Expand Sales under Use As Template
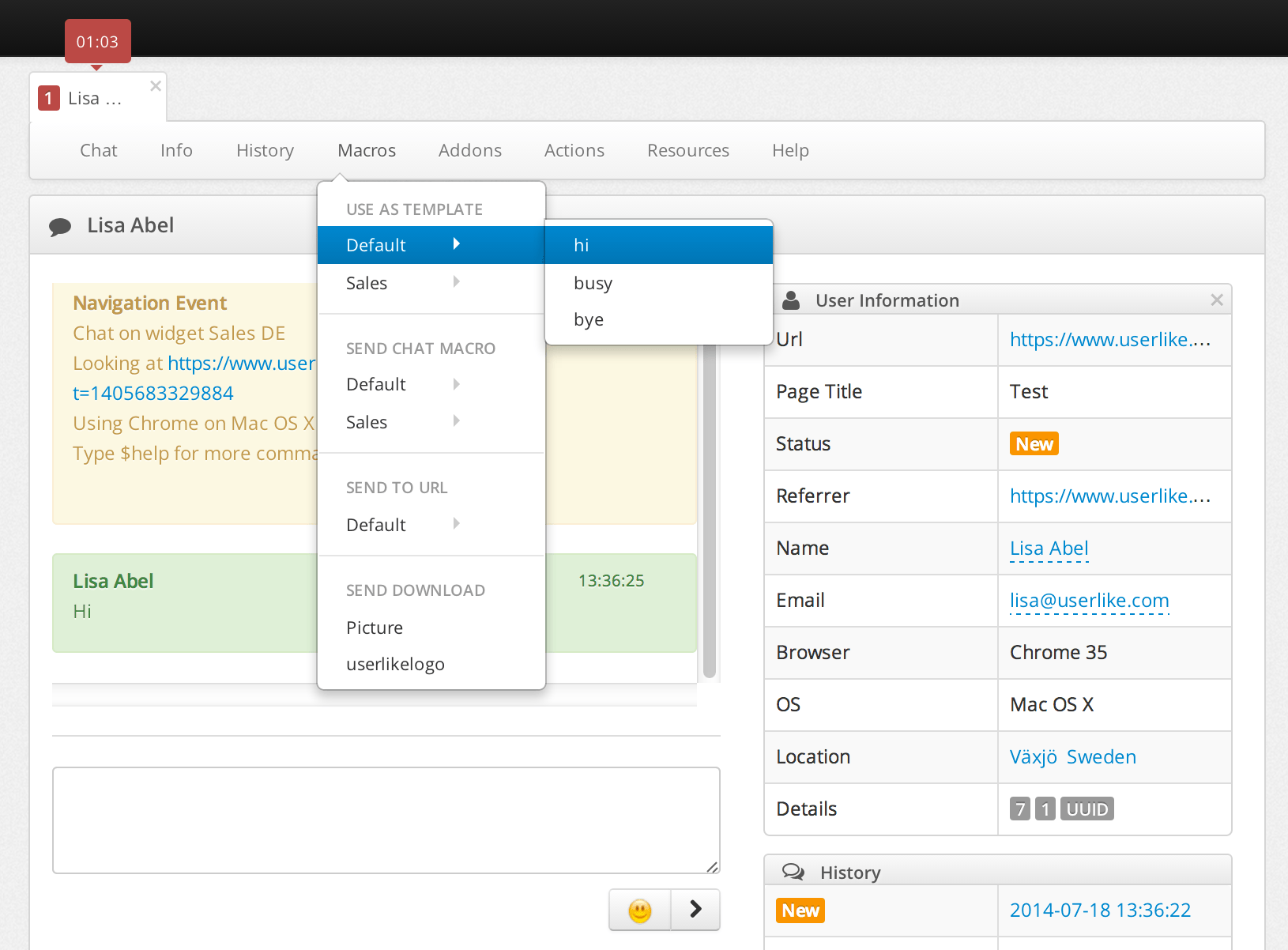Screen dimensions: 1288x950 (x=403, y=283)
